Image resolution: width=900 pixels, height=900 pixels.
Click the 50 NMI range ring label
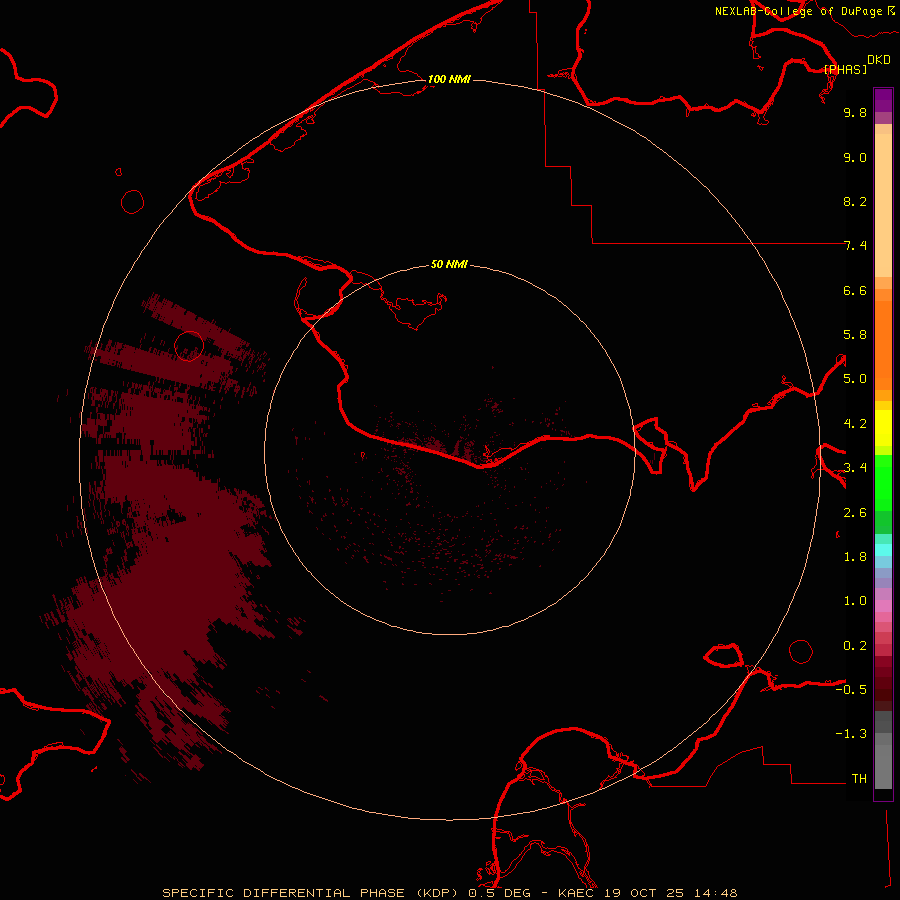coord(449,264)
